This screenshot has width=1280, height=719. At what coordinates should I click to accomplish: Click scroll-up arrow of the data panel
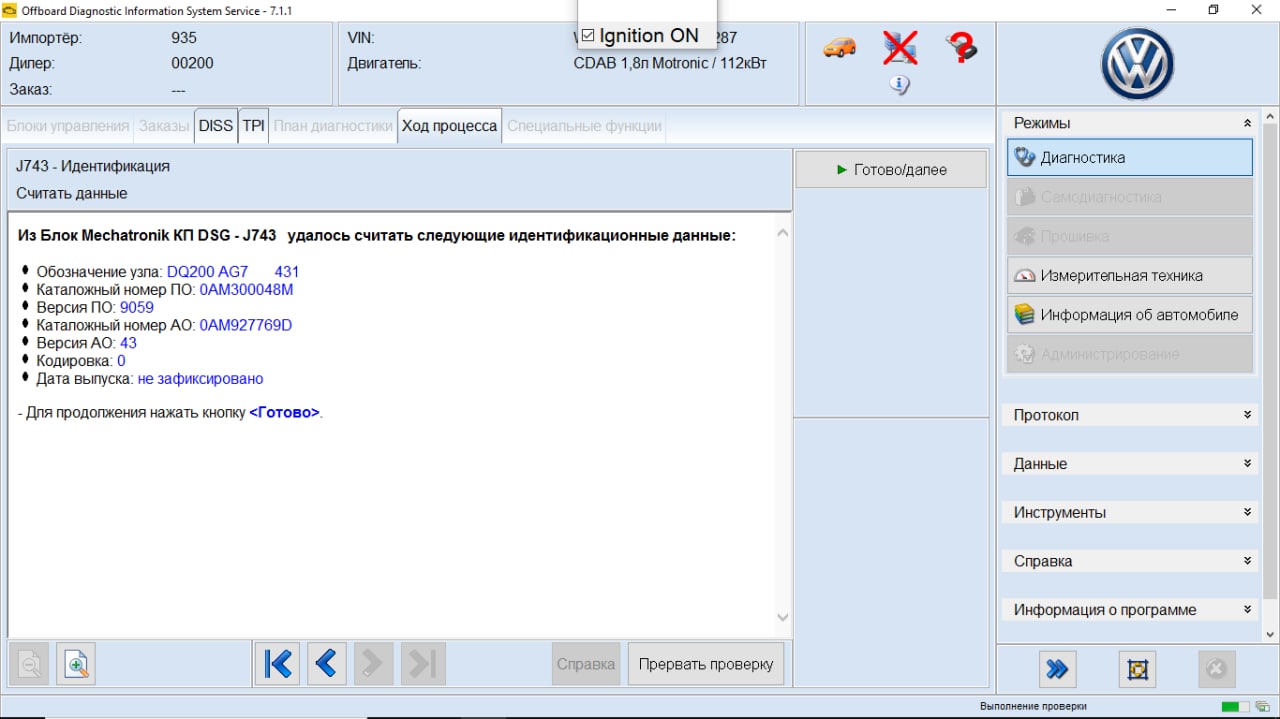(x=782, y=233)
